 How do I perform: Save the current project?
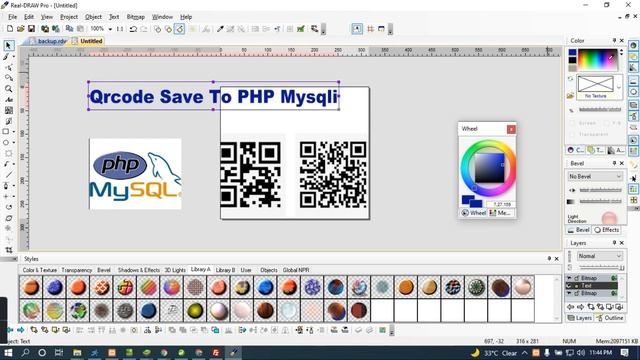click(x=31, y=29)
